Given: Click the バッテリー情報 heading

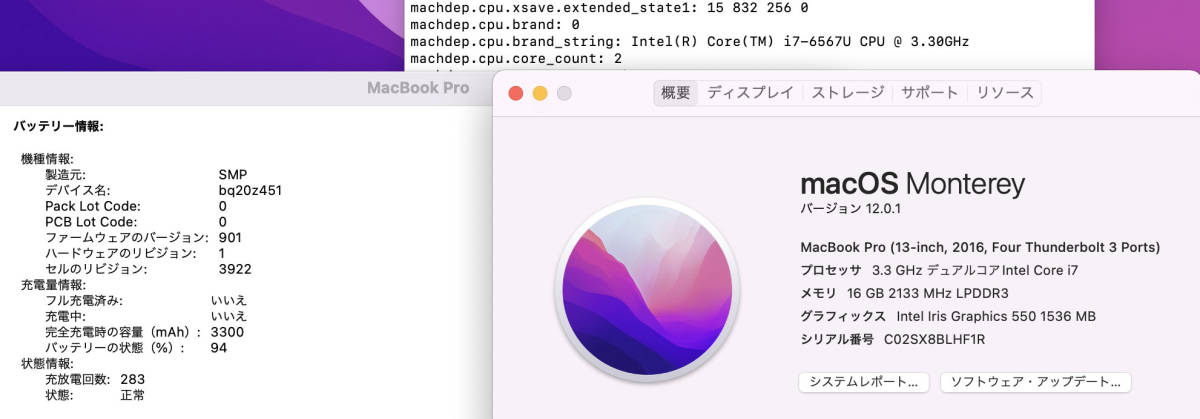Looking at the screenshot, I should point(58,126).
